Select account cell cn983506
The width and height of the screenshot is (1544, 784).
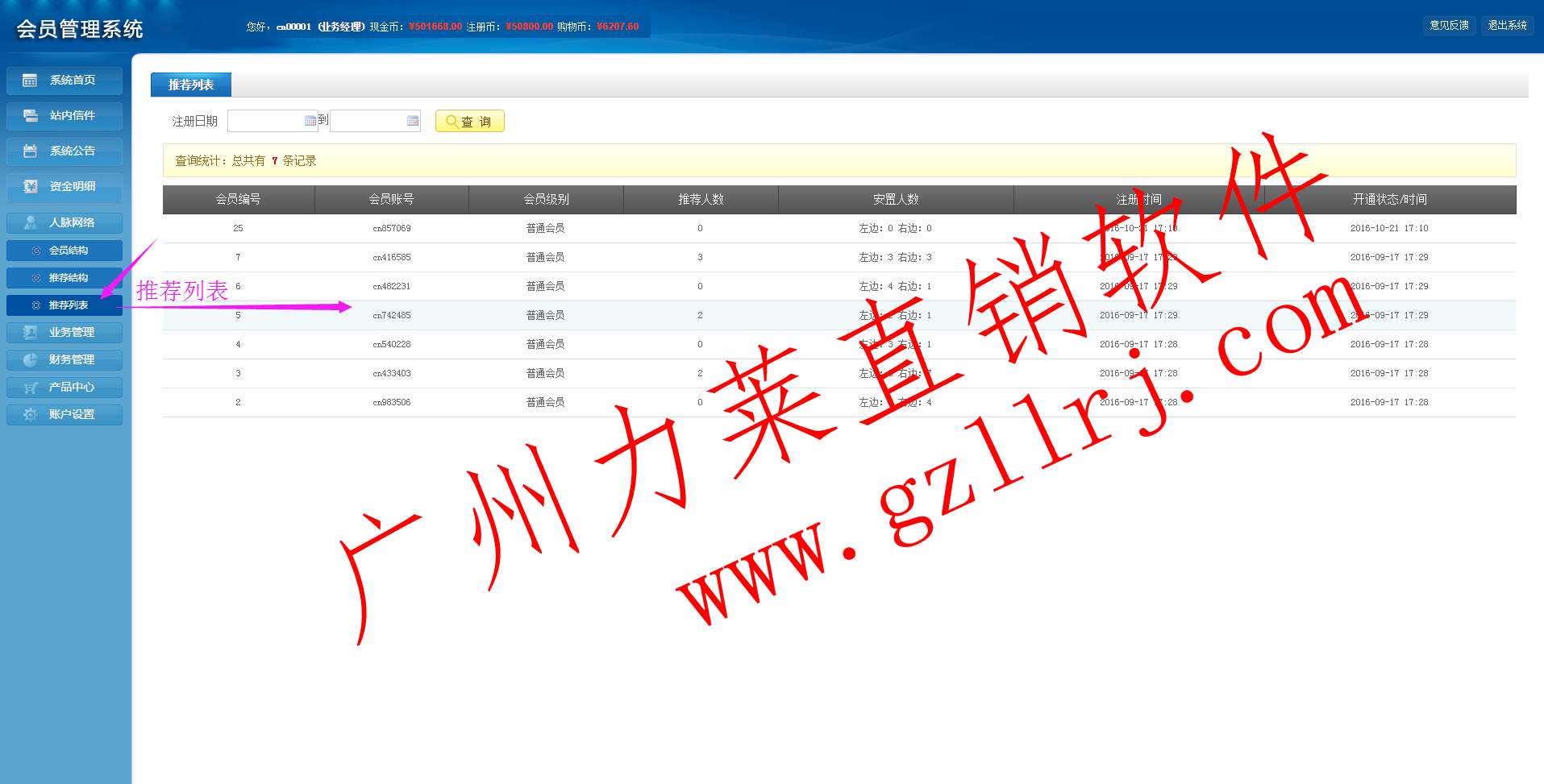(392, 403)
